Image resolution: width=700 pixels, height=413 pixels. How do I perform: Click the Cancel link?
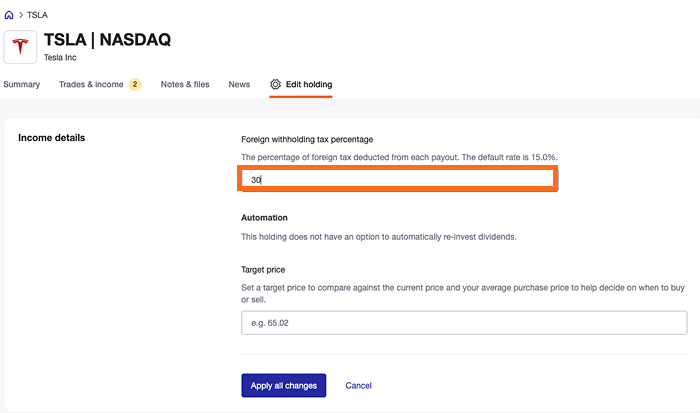point(358,386)
